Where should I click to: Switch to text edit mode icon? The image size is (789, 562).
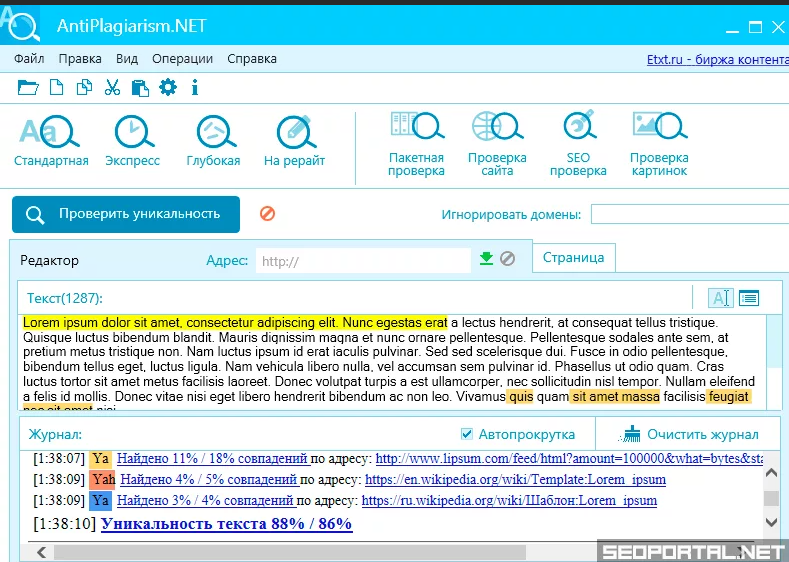click(720, 298)
